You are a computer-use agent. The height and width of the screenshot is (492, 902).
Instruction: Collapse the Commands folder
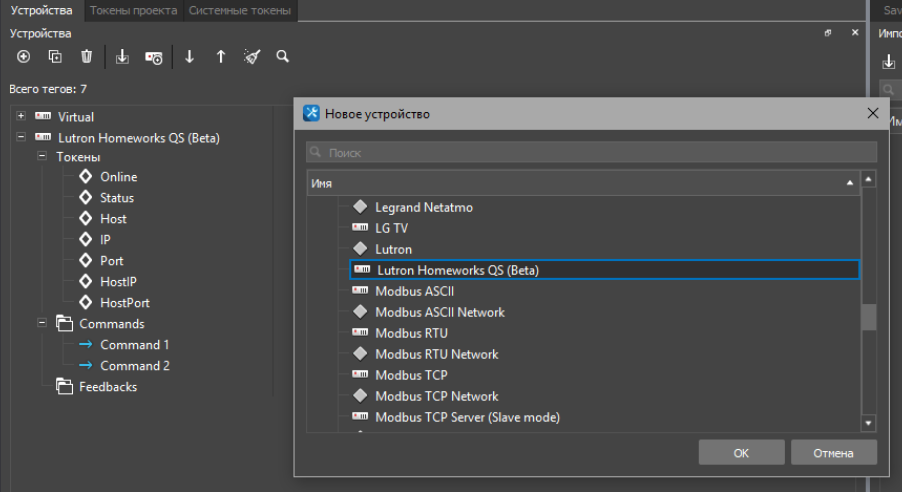(x=42, y=323)
